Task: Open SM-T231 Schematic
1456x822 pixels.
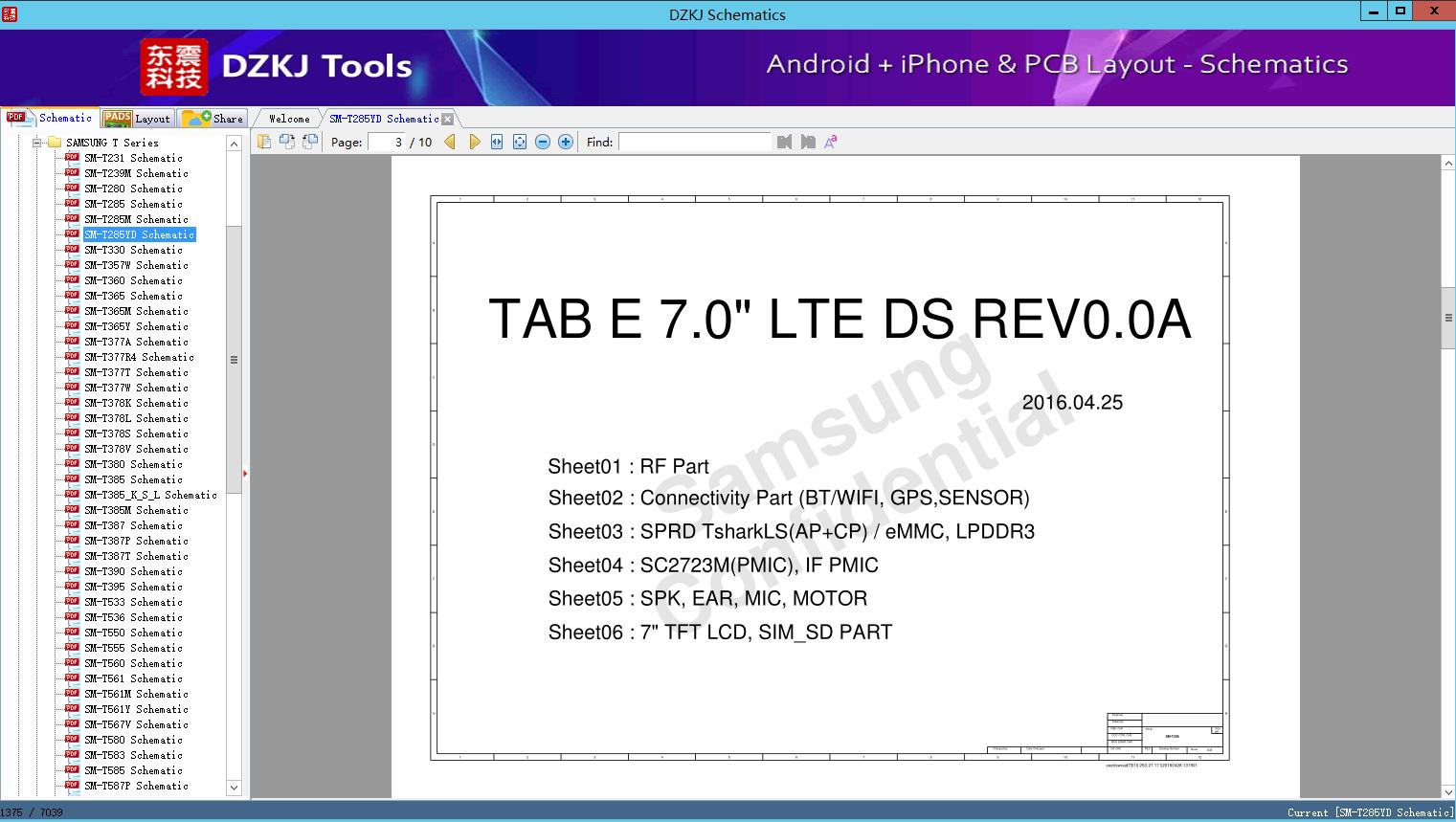Action: [x=133, y=158]
